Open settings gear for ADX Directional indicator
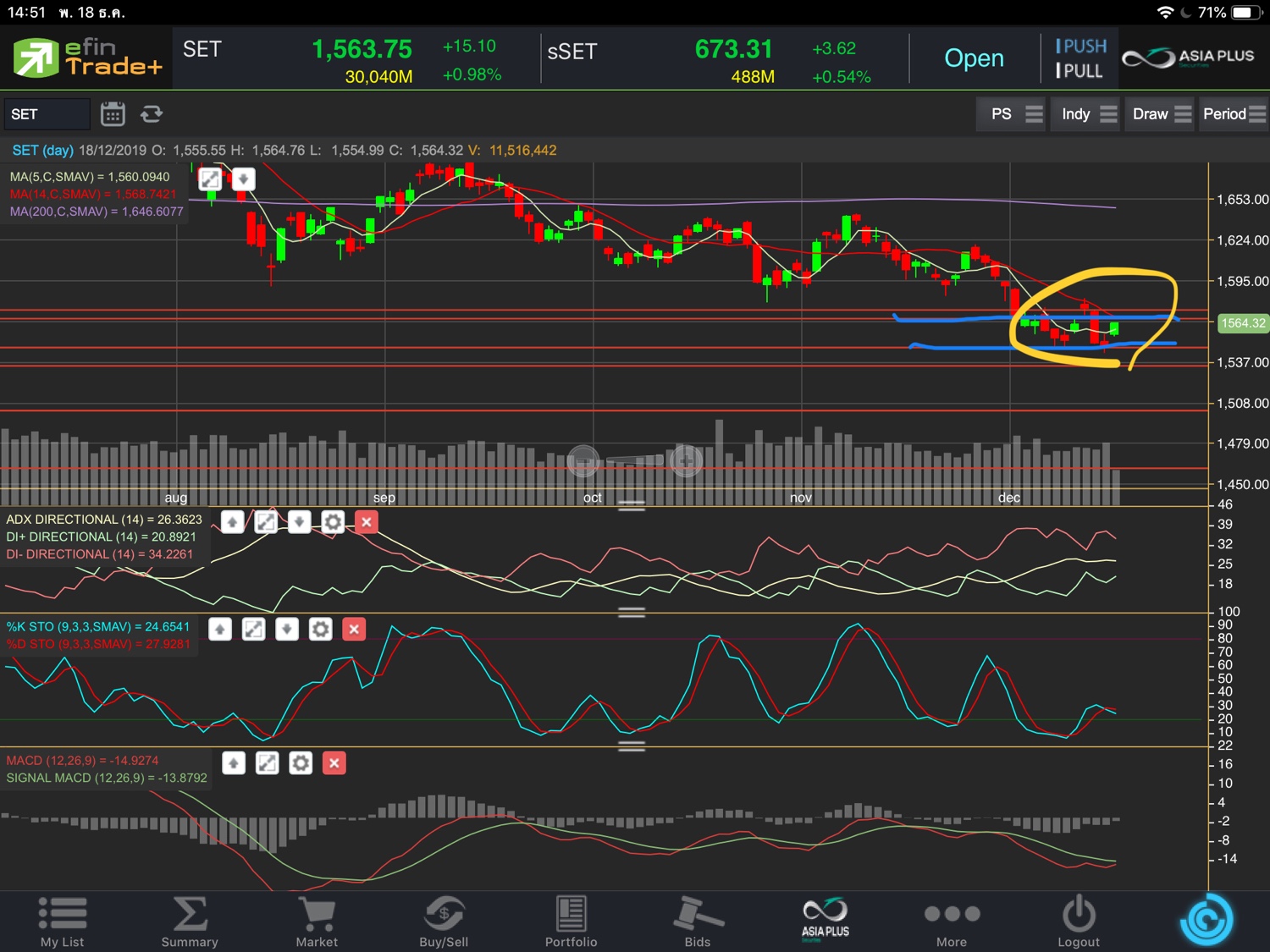Viewport: 1270px width, 952px height. 333,522
